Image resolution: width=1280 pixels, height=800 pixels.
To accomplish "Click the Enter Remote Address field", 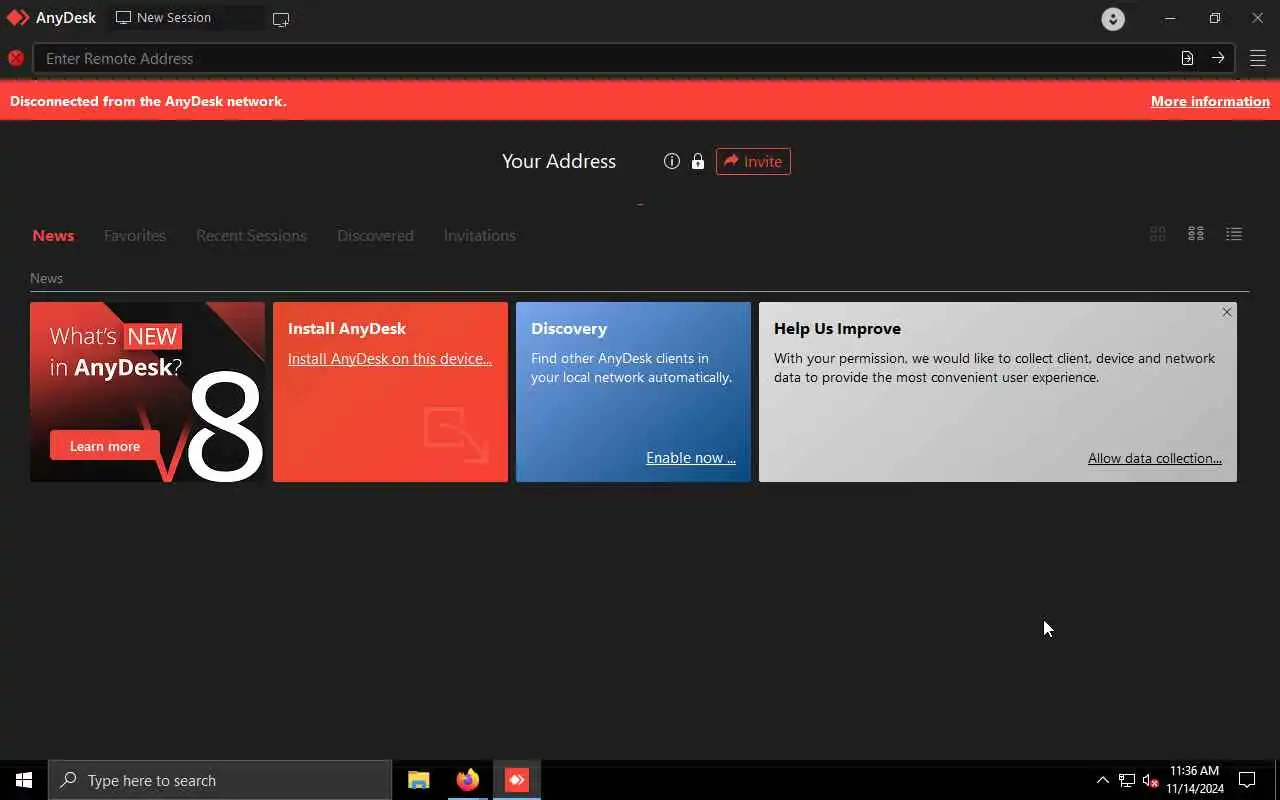I will (x=605, y=58).
